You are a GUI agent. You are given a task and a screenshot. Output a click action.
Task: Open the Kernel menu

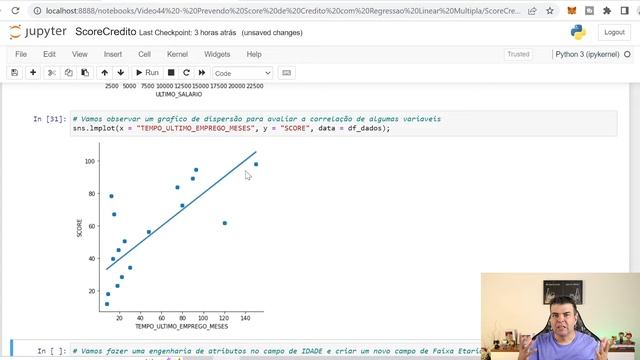point(177,54)
